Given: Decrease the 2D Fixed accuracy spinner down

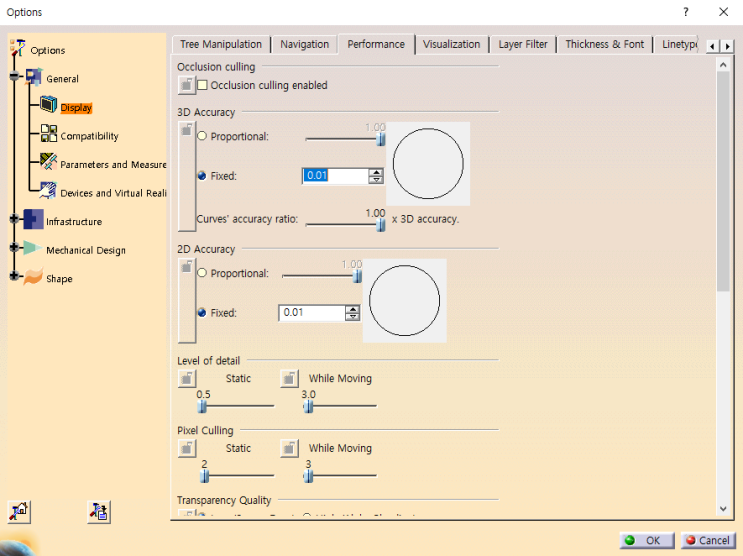Looking at the screenshot, I should [x=353, y=317].
